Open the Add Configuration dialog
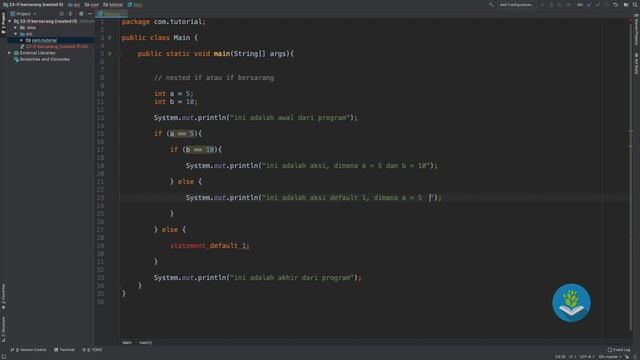This screenshot has height=360, width=640. coord(516,4)
